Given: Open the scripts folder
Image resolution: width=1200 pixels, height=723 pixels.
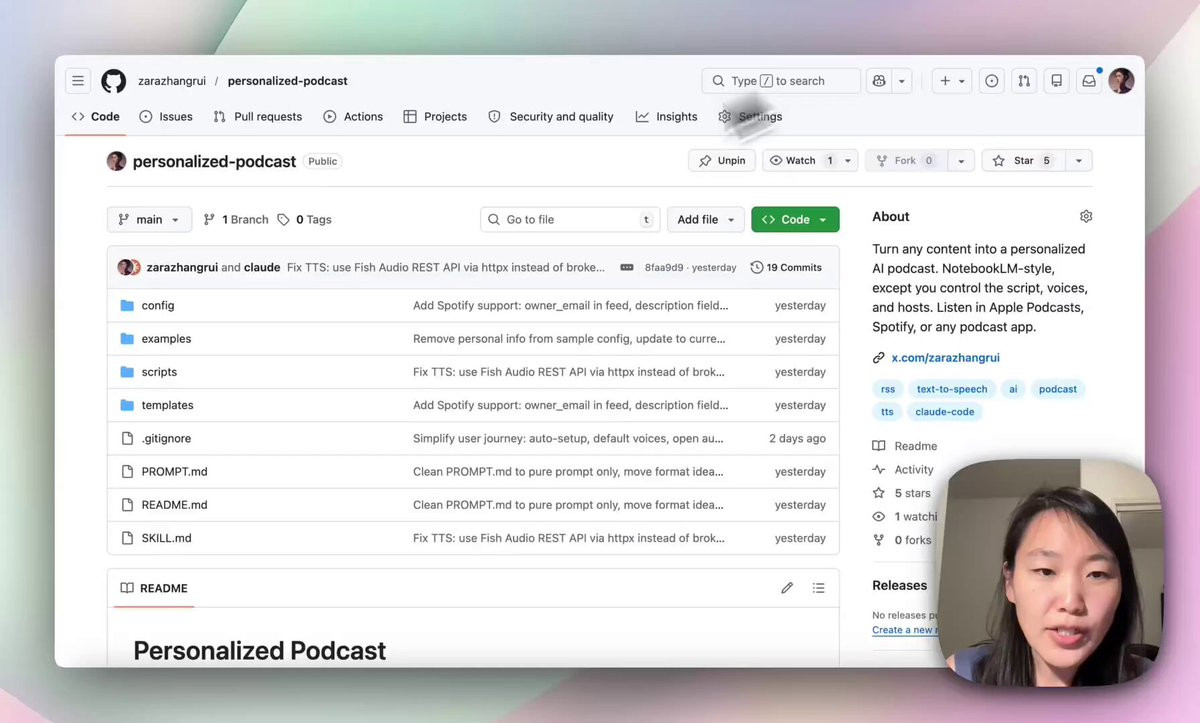Looking at the screenshot, I should 159,372.
